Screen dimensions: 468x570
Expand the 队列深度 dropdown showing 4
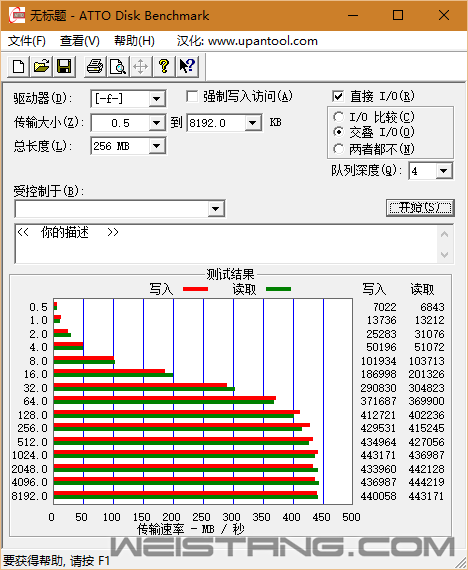[x=444, y=171]
